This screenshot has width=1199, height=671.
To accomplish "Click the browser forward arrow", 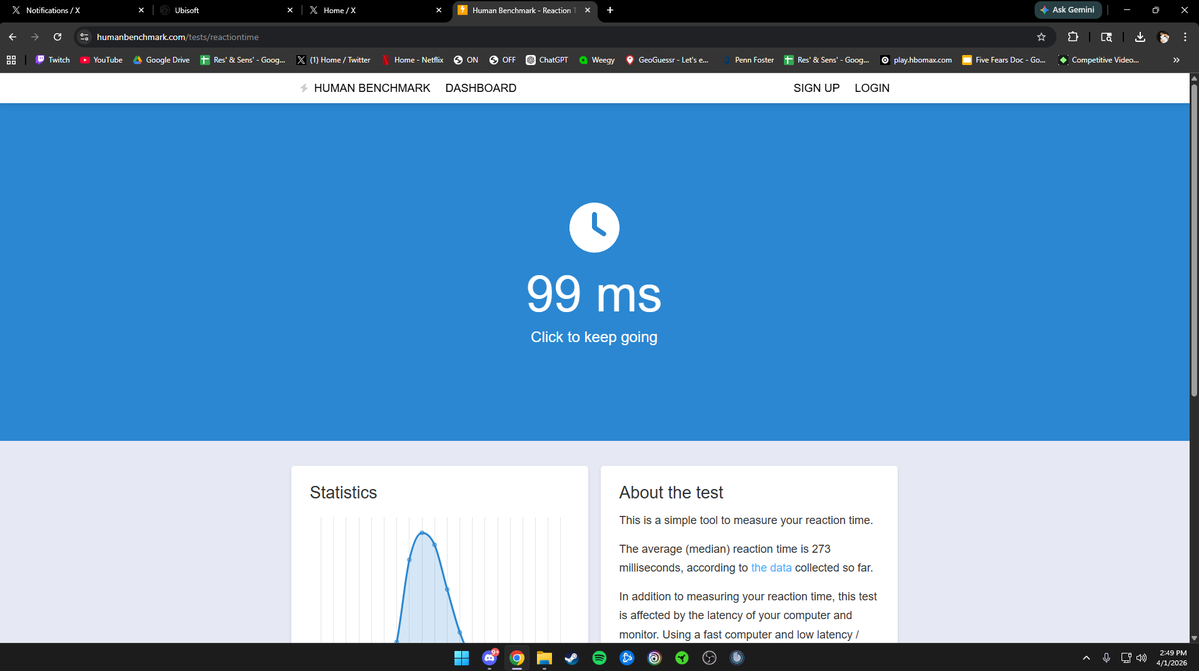I will tap(35, 37).
